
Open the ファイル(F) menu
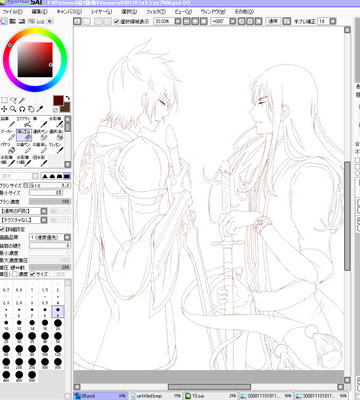[x=12, y=12]
